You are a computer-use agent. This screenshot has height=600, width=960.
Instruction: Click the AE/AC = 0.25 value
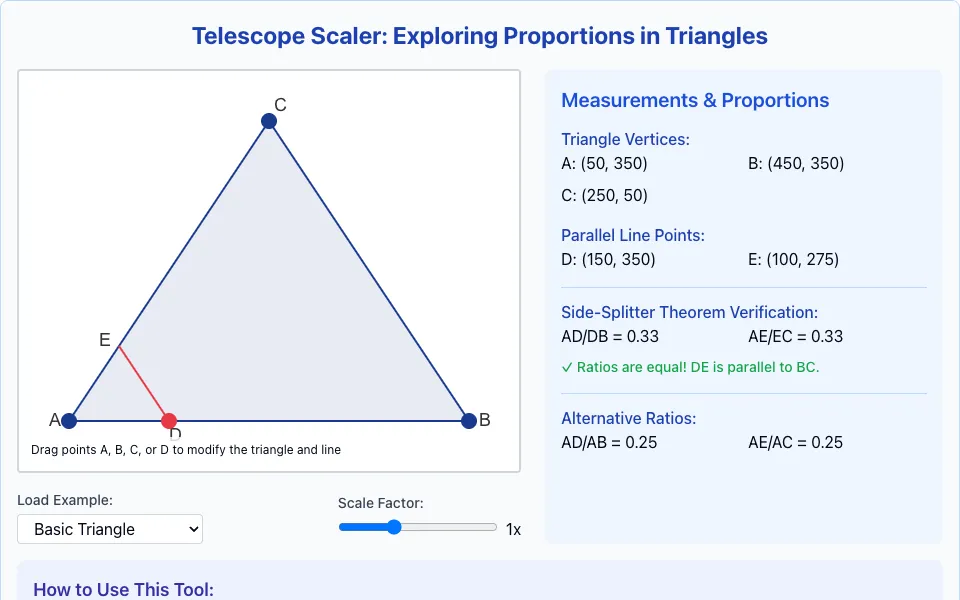[x=795, y=442]
